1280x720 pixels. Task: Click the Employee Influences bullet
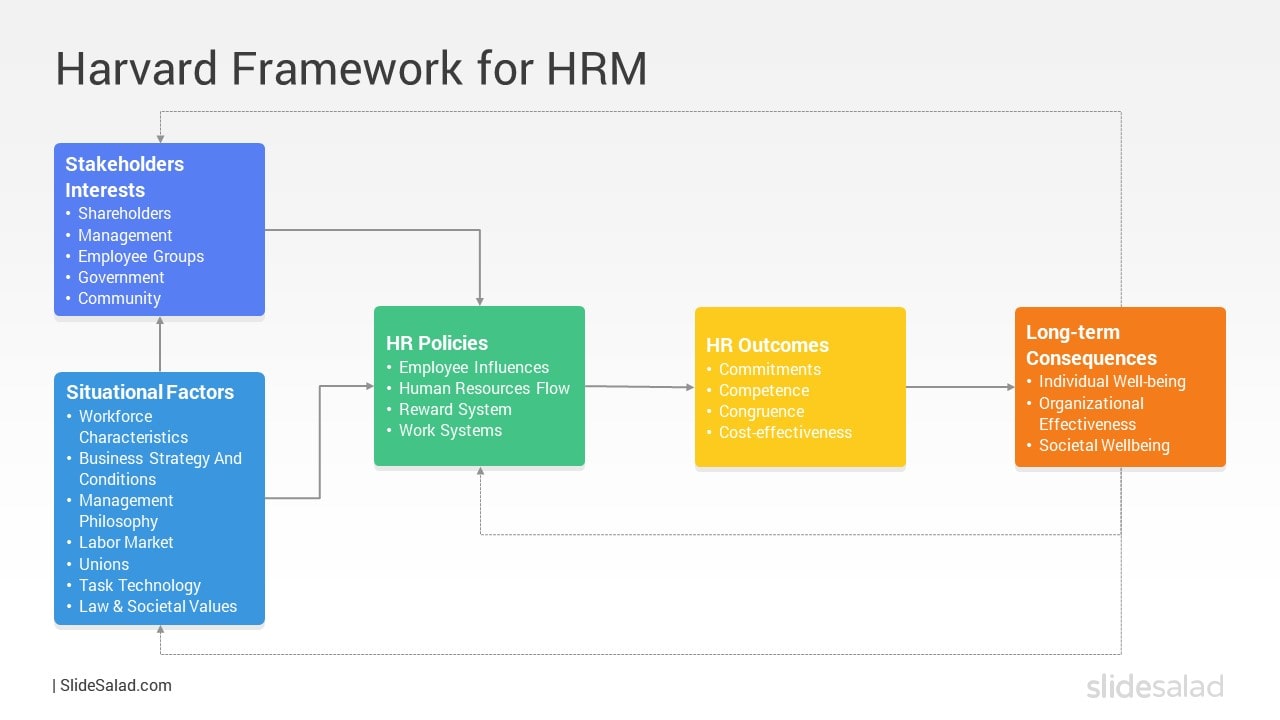(474, 368)
